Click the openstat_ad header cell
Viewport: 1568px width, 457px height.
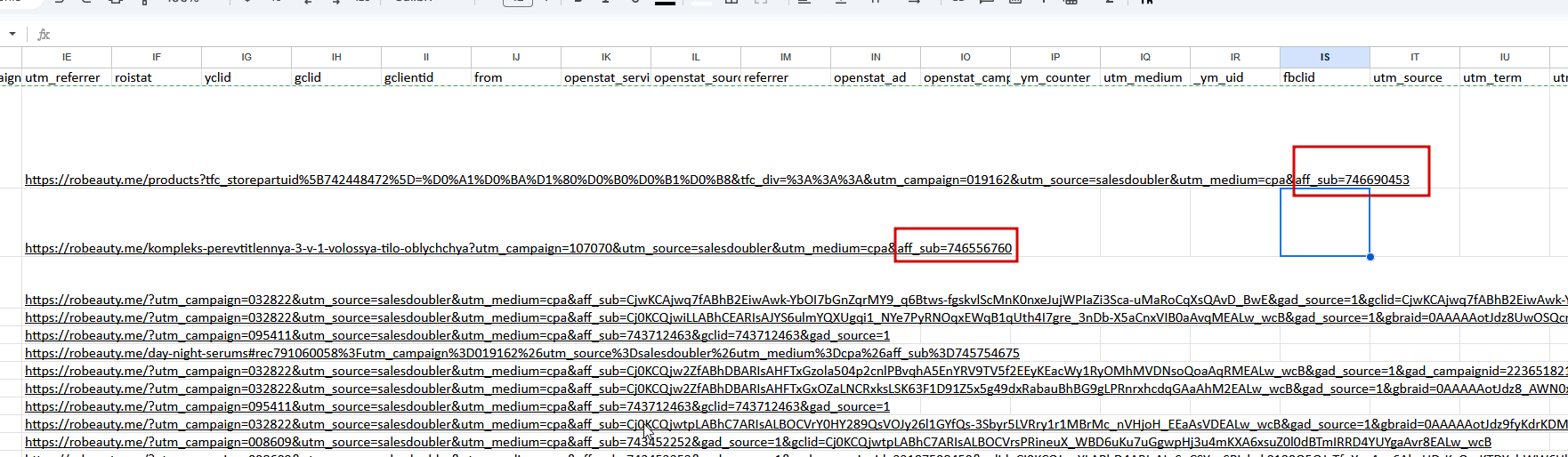[x=876, y=77]
